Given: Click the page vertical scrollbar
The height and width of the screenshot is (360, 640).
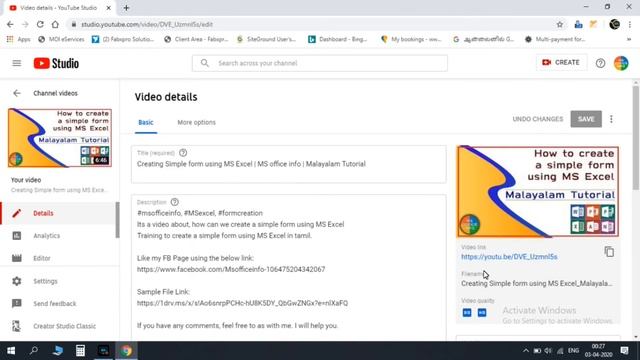Looking at the screenshot, I should click(636, 137).
